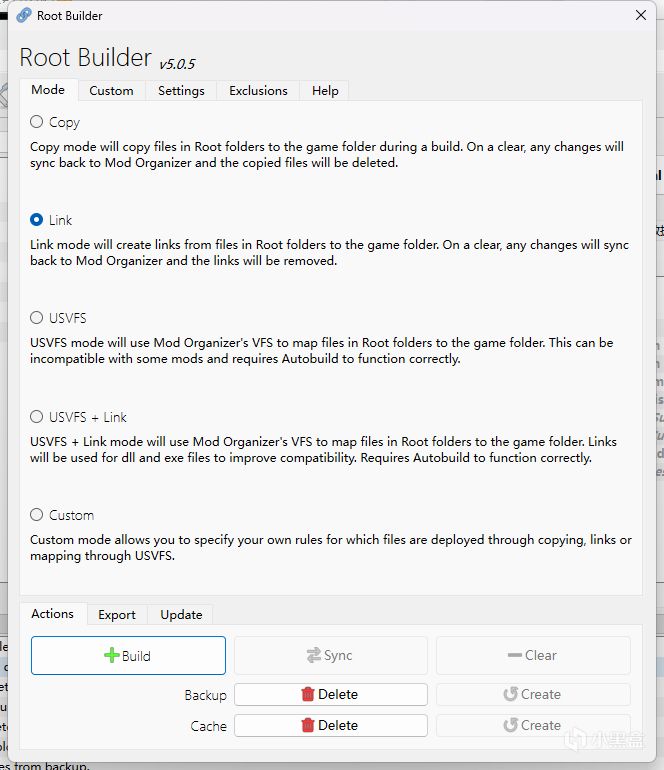This screenshot has height=770, width=664.
Task: Open the Help tab
Action: pyautogui.click(x=325, y=91)
